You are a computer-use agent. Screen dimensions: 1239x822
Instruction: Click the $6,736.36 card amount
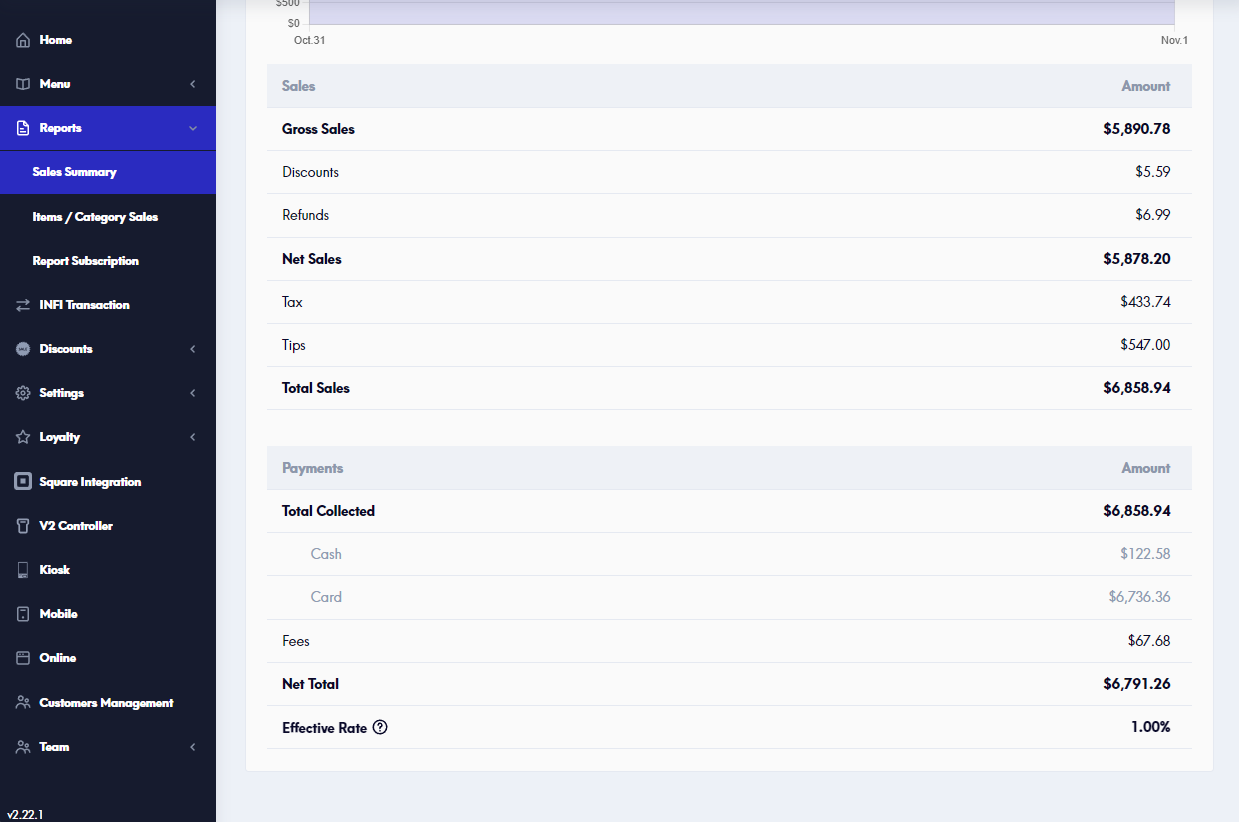click(x=1140, y=597)
